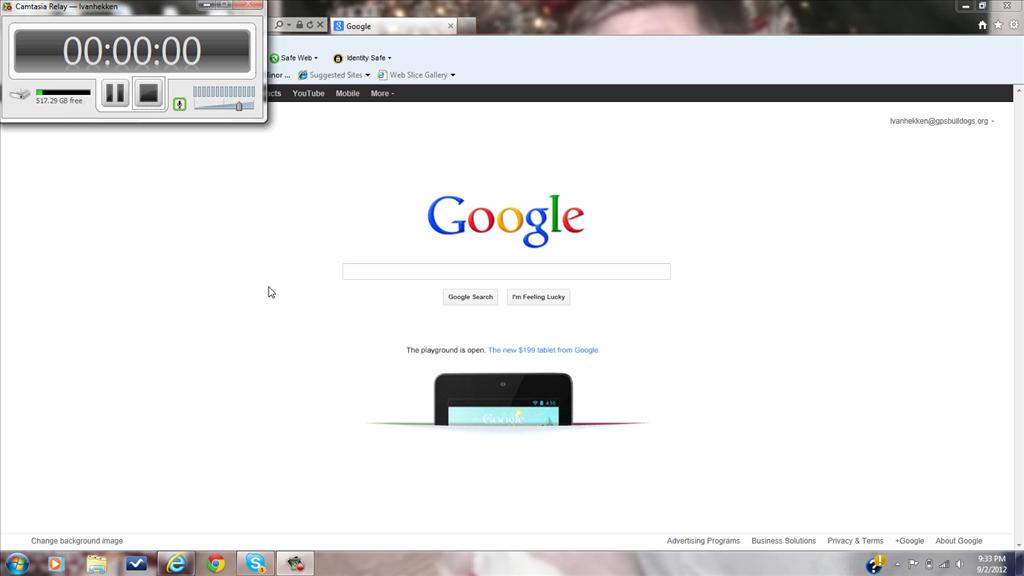Launch Google Chrome from the taskbar
Image resolution: width=1024 pixels, height=576 pixels.
click(216, 563)
